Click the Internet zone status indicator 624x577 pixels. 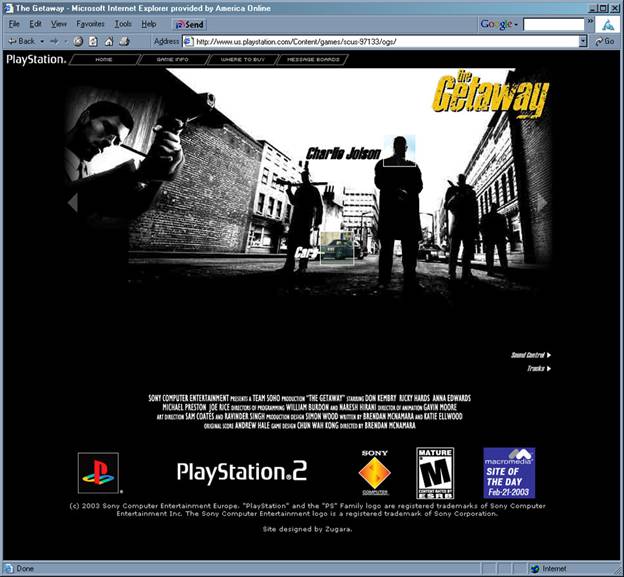pyautogui.click(x=549, y=569)
